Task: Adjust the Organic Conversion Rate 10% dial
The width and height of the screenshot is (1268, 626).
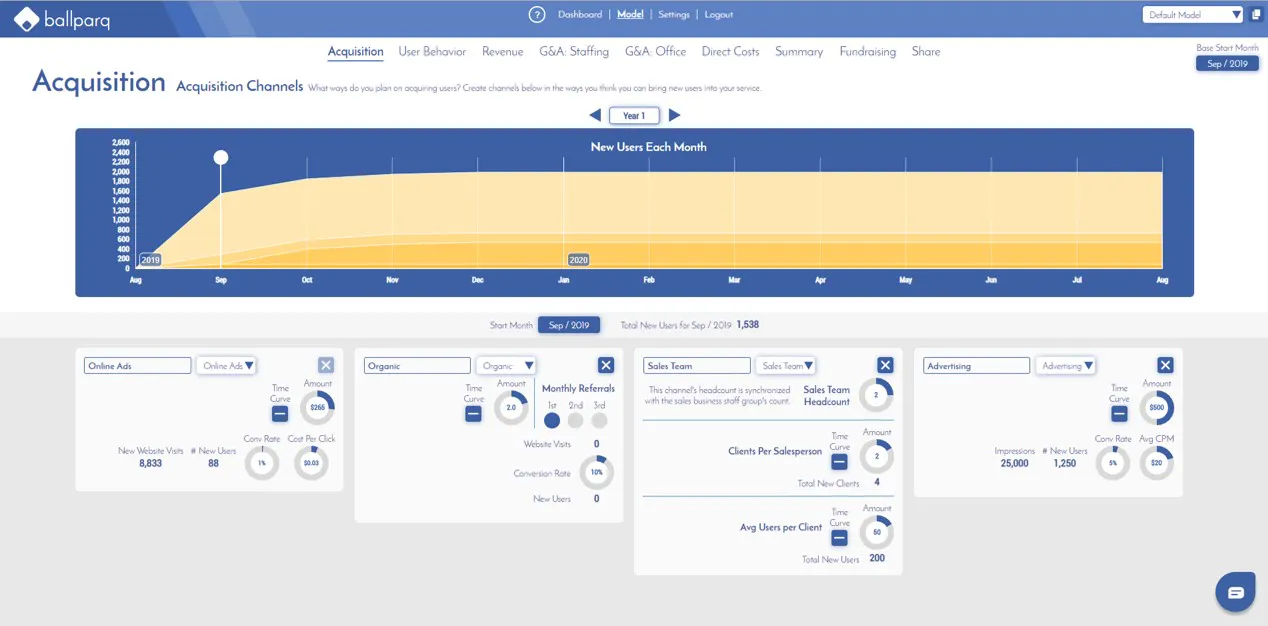Action: (x=597, y=472)
